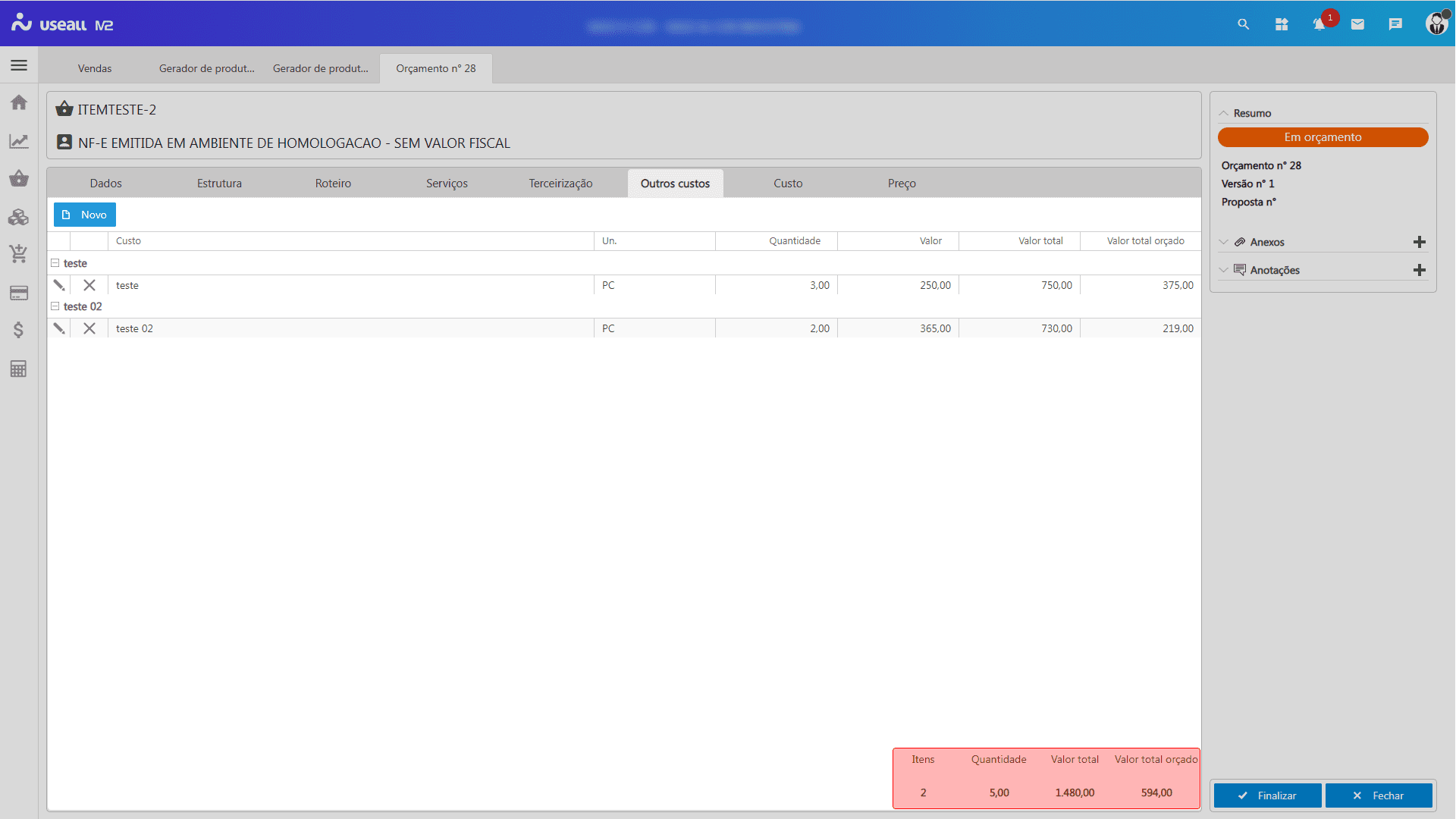The image size is (1456, 819).
Task: Open the mail envelope icon
Action: coord(1357,24)
